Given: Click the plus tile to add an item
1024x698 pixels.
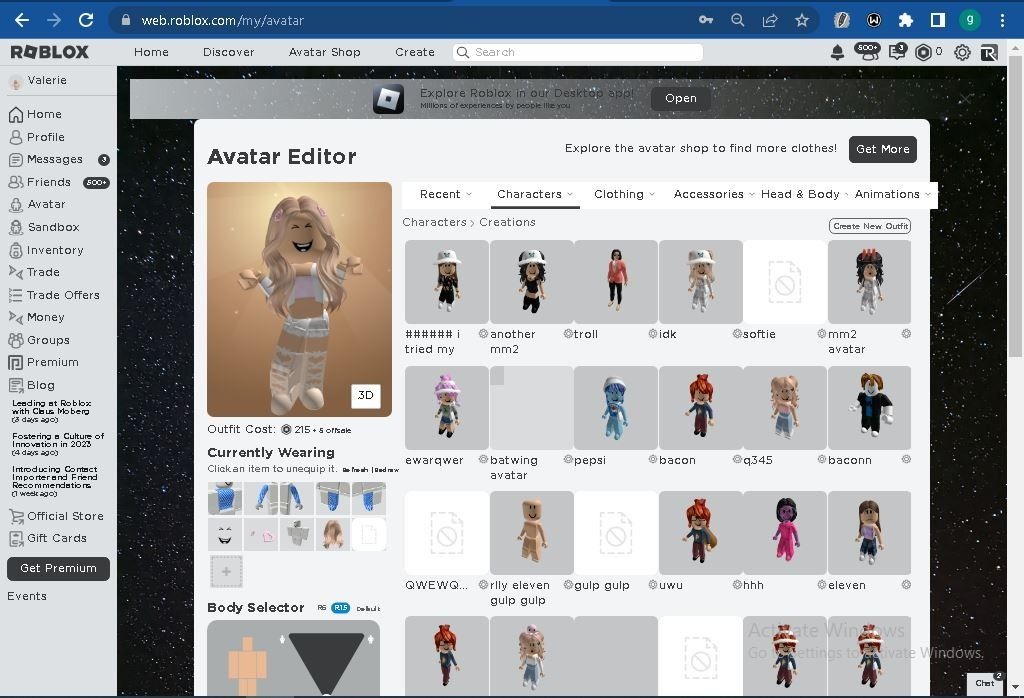Looking at the screenshot, I should tap(225, 571).
